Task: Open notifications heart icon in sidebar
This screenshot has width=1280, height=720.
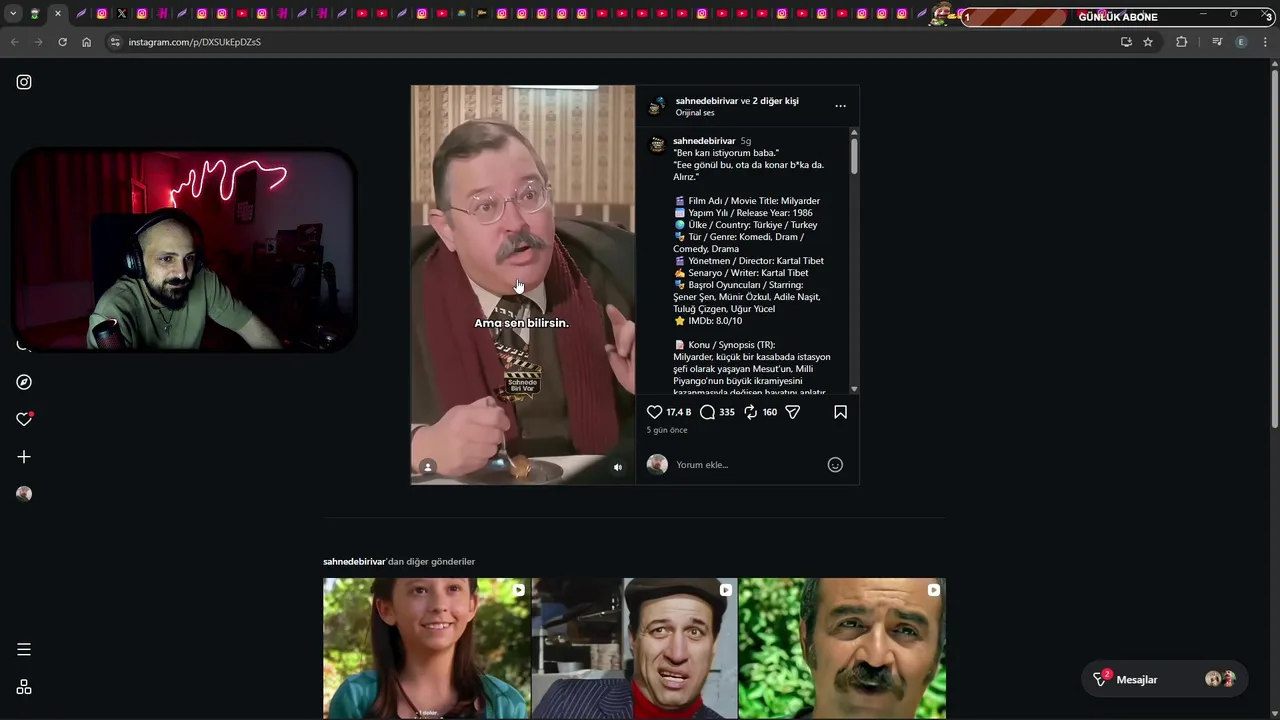Action: tap(24, 419)
